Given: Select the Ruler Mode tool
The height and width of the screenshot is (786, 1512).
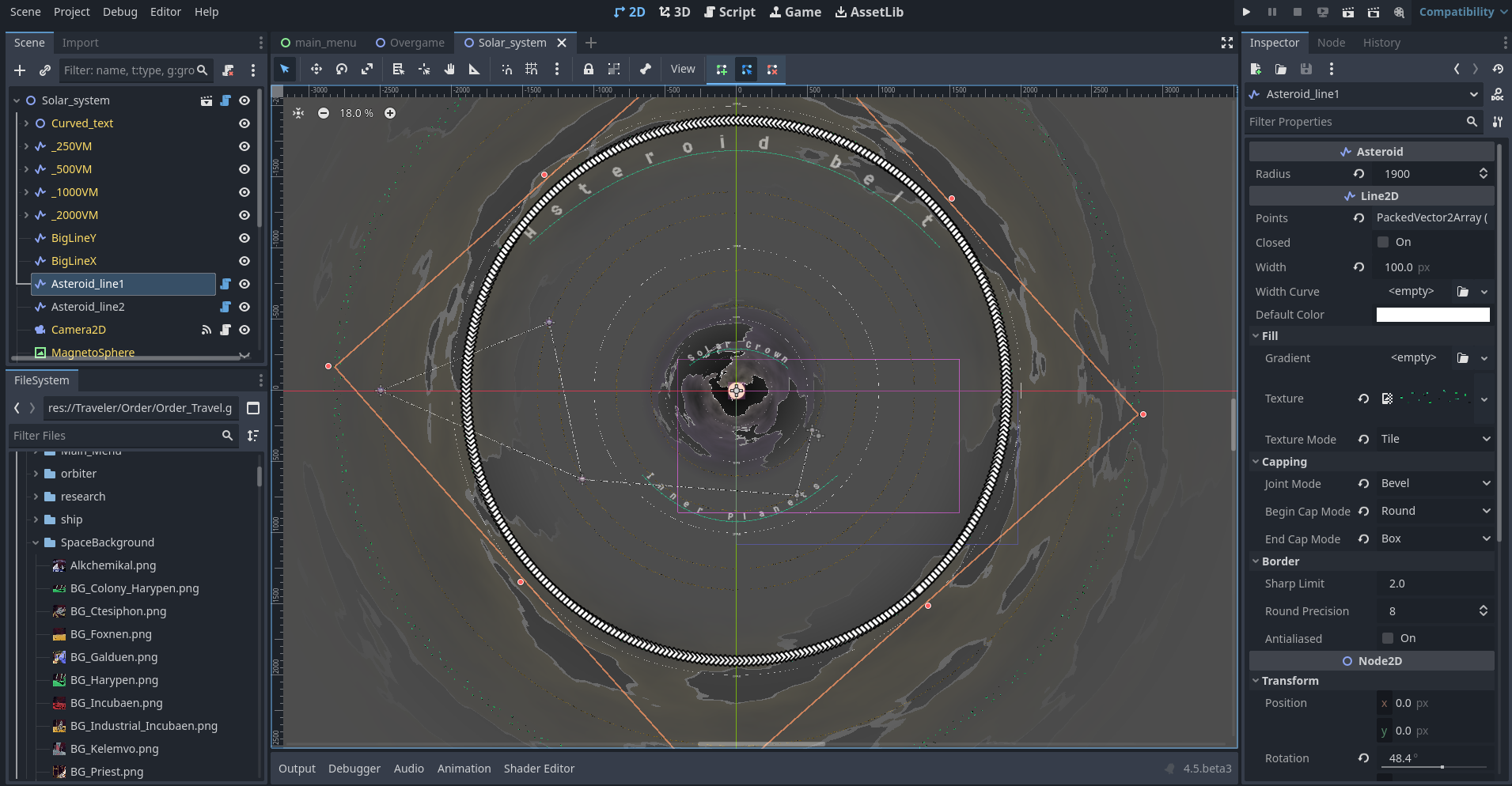Looking at the screenshot, I should (x=475, y=70).
